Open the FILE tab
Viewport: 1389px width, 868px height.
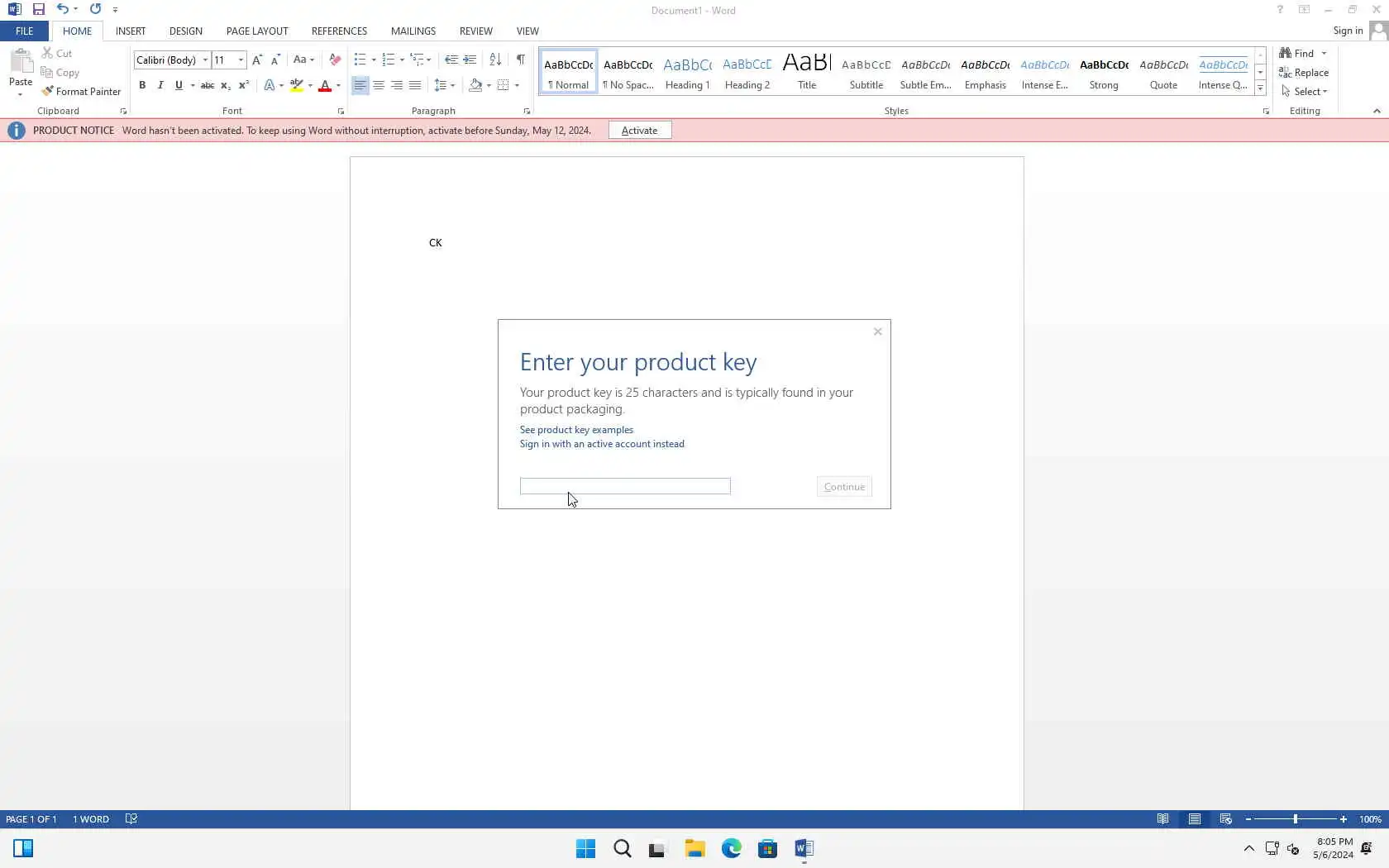click(25, 31)
